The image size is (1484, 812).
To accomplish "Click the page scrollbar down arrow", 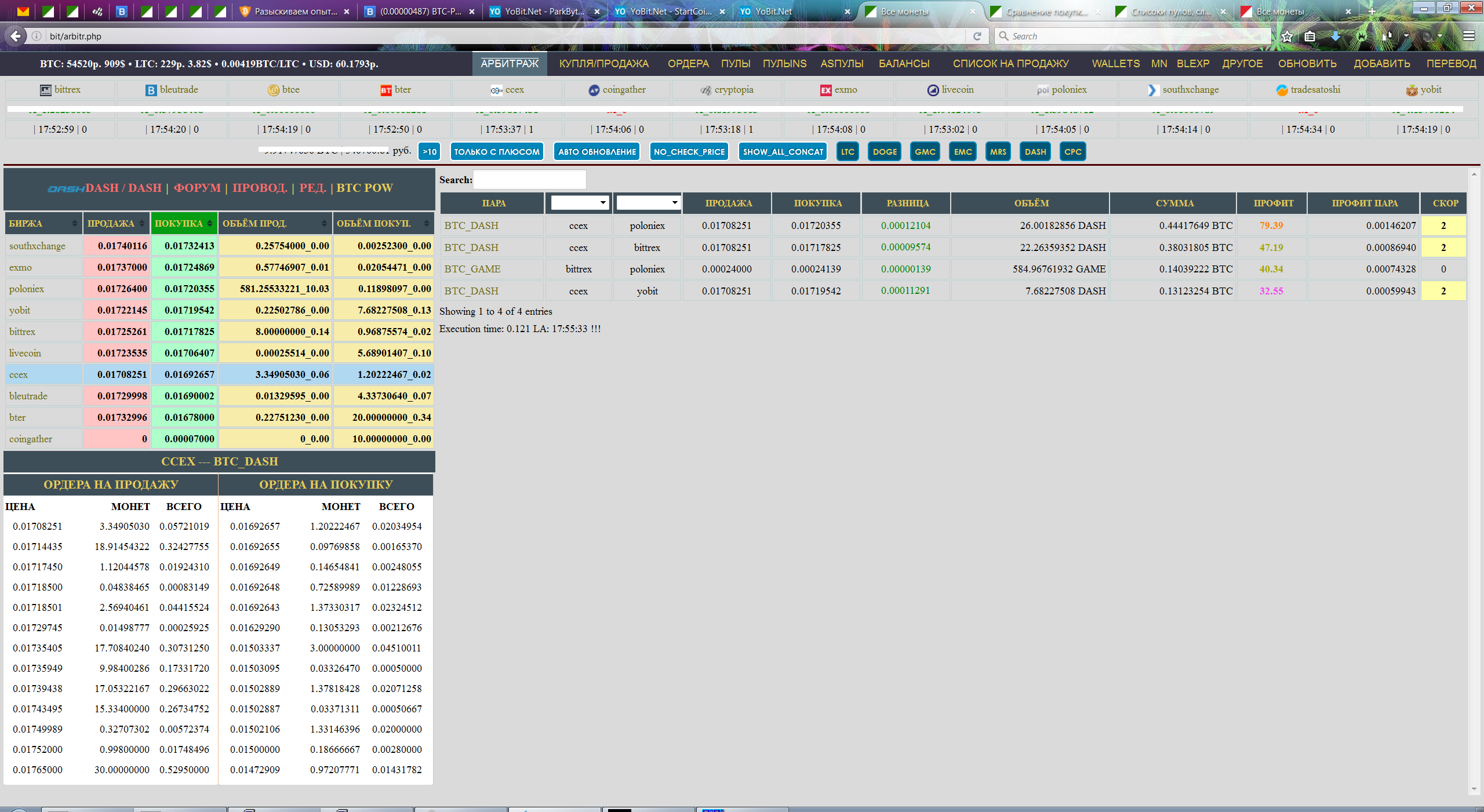I will tap(1474, 789).
